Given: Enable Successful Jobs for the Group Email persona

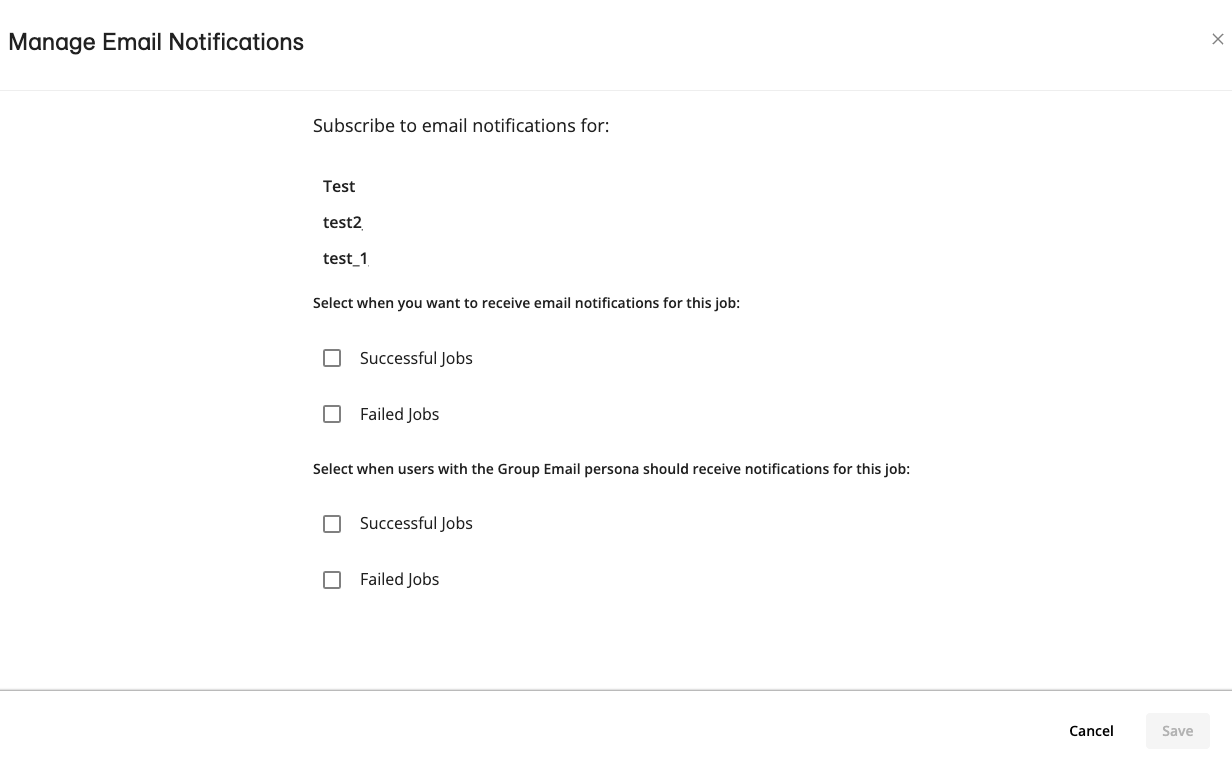Looking at the screenshot, I should 332,523.
